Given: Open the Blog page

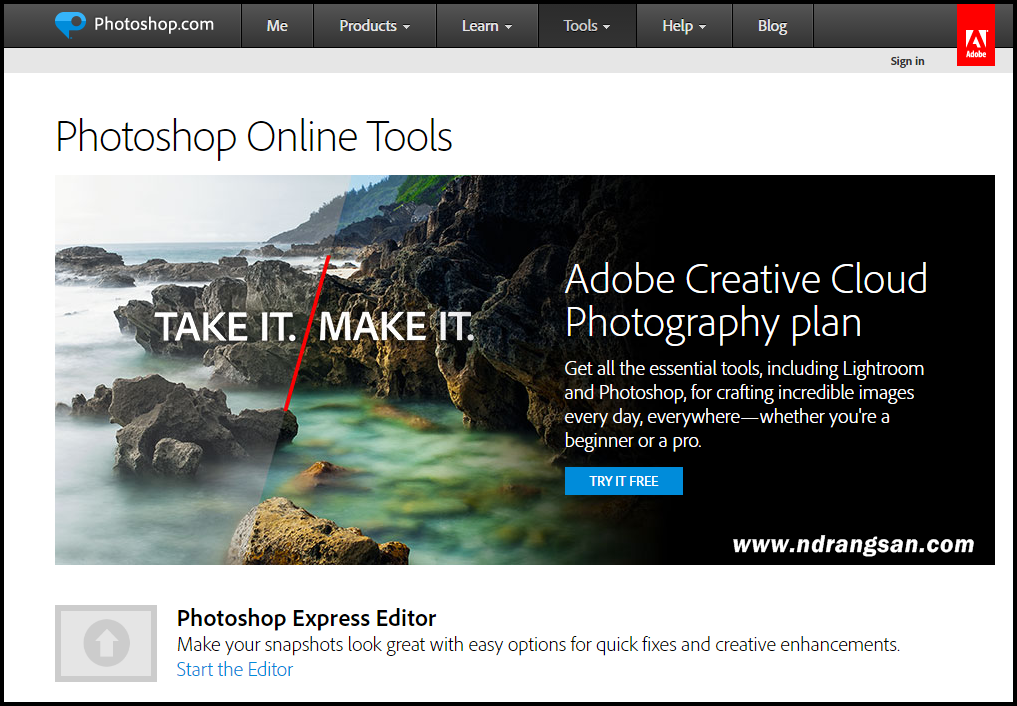Looking at the screenshot, I should click(x=772, y=26).
